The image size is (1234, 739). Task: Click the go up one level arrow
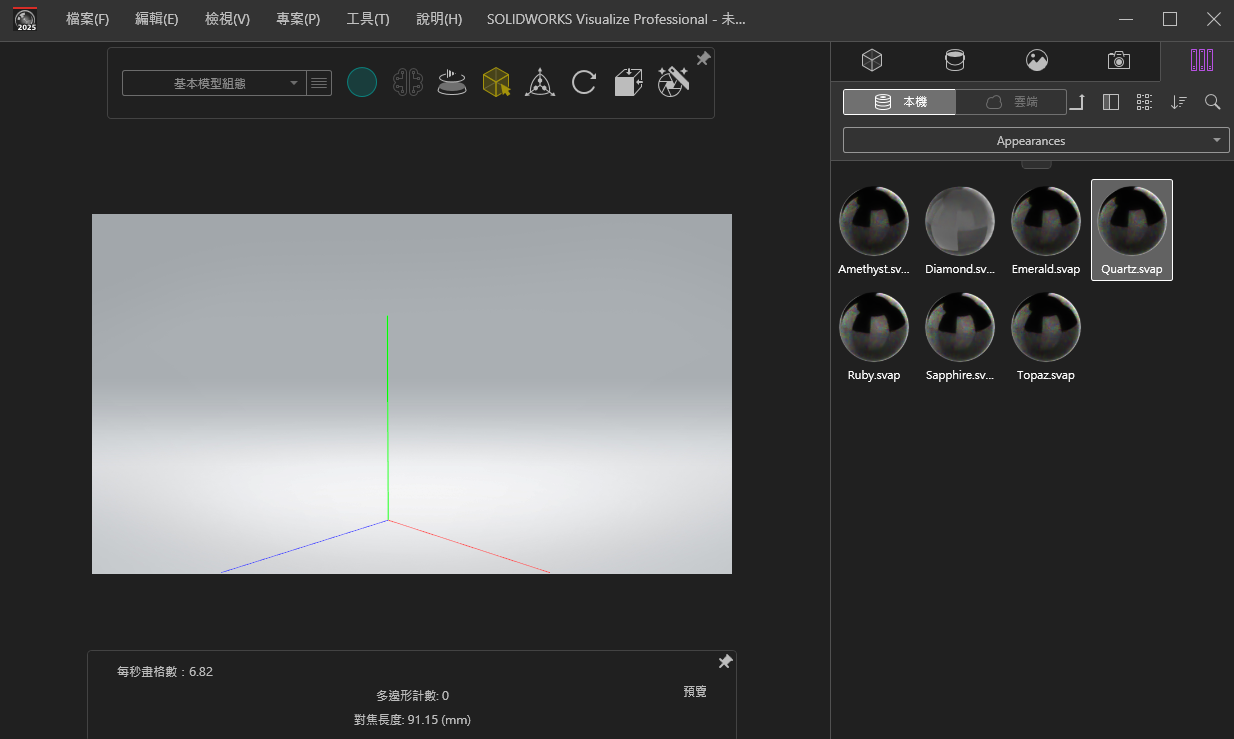1077,102
